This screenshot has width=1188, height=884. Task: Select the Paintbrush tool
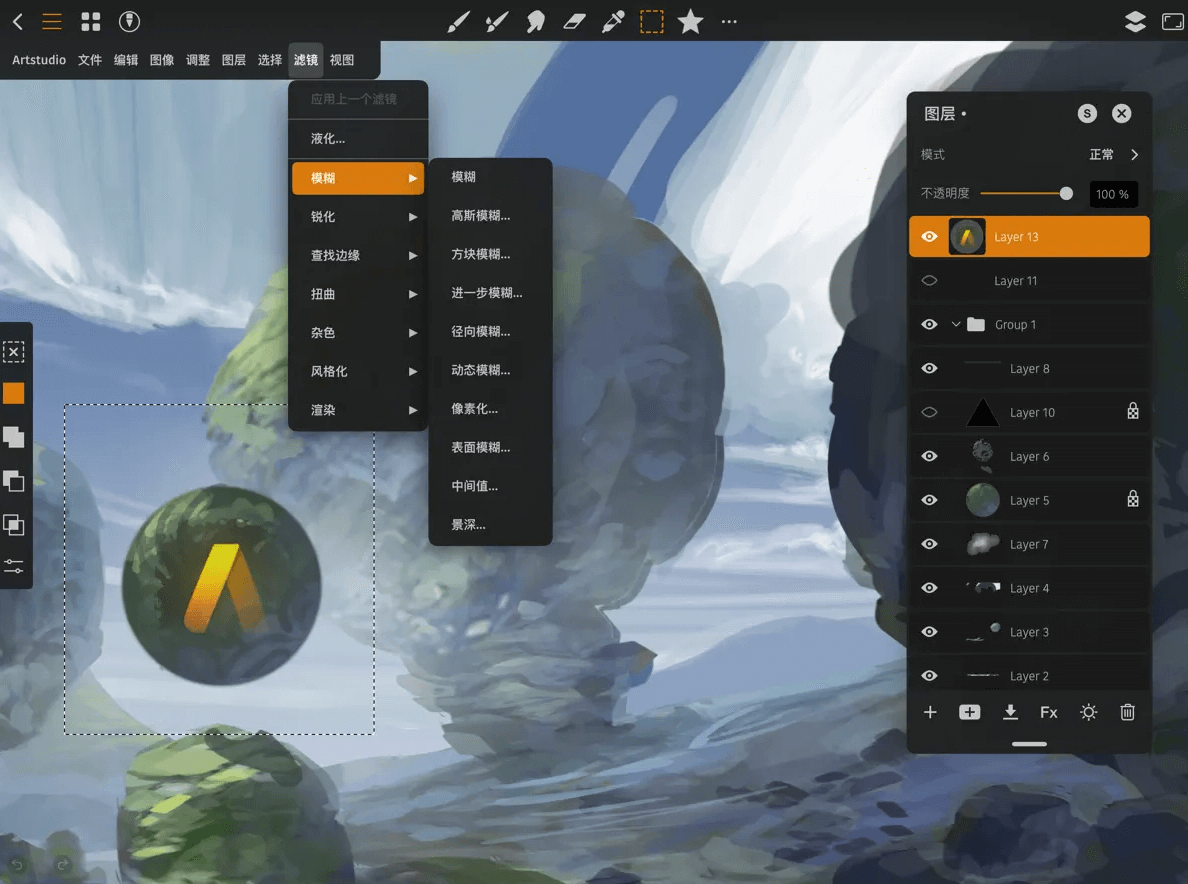[x=458, y=21]
